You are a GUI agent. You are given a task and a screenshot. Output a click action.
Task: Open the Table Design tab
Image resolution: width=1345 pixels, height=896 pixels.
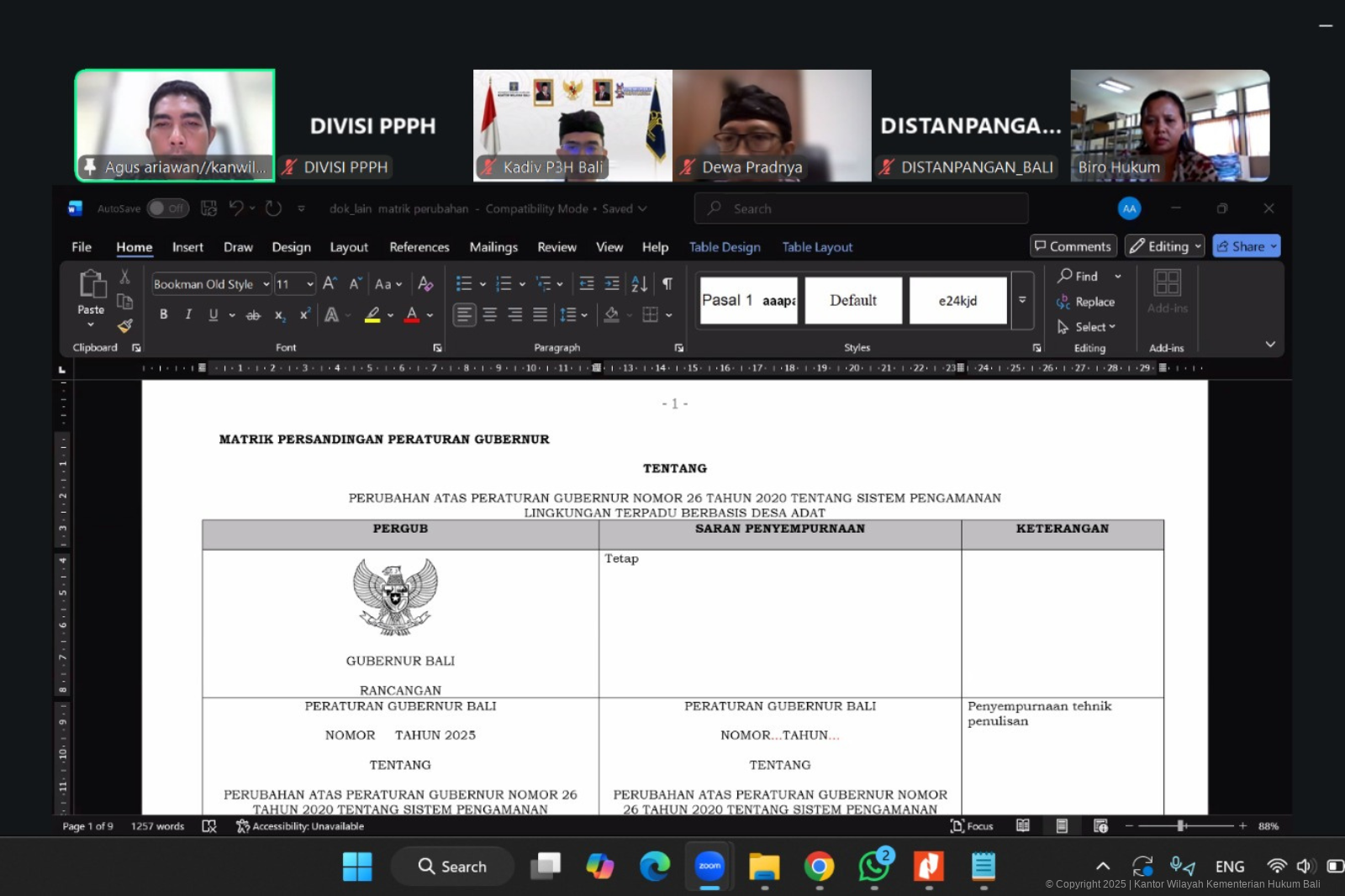(x=725, y=247)
